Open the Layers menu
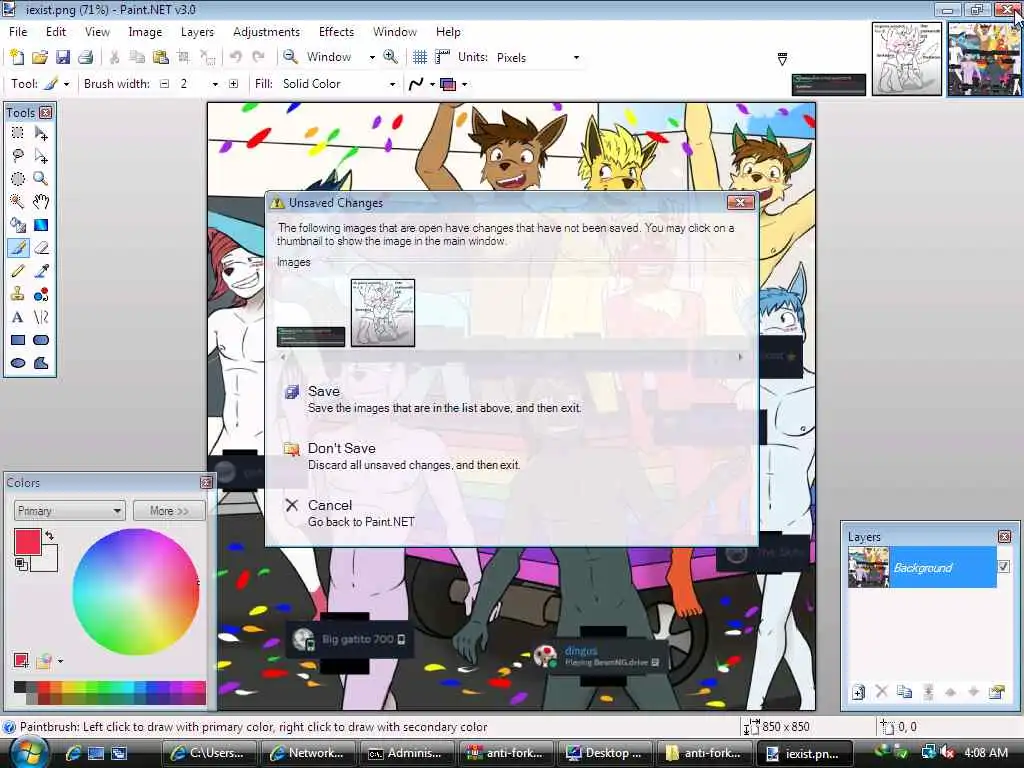This screenshot has height=768, width=1024. click(197, 31)
